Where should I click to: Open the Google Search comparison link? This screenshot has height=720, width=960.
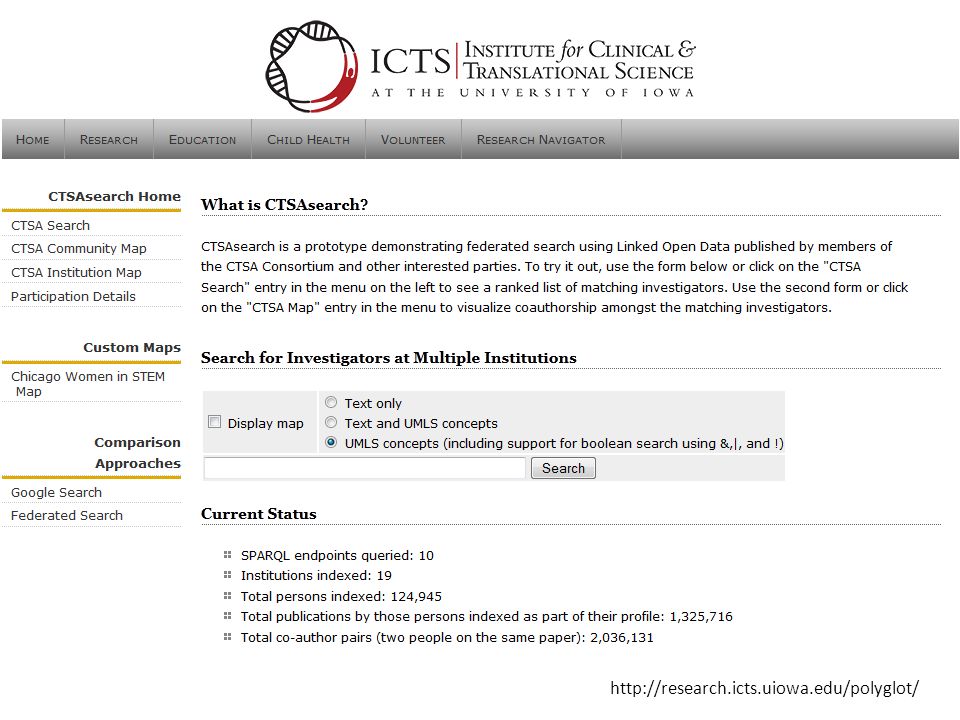coord(56,492)
